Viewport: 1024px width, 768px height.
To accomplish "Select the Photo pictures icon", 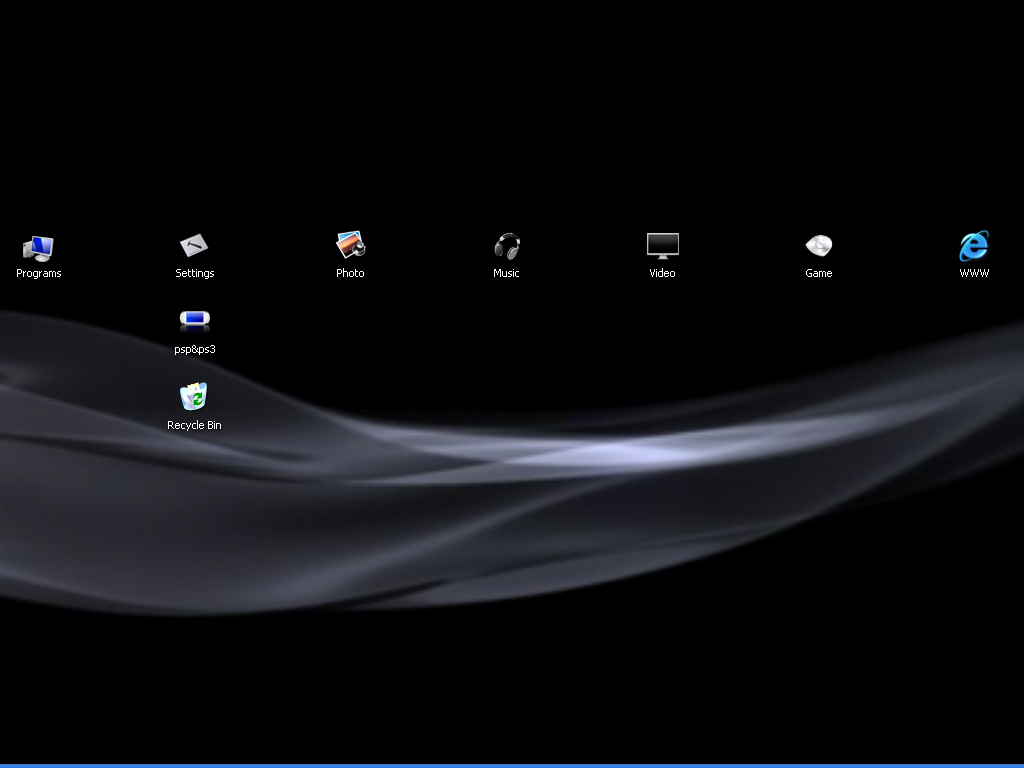I will (x=351, y=246).
